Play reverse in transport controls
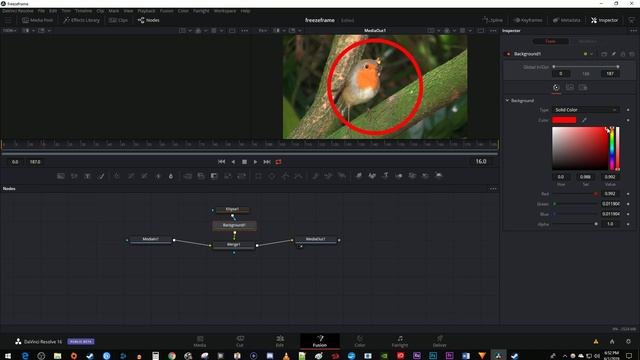 point(233,162)
